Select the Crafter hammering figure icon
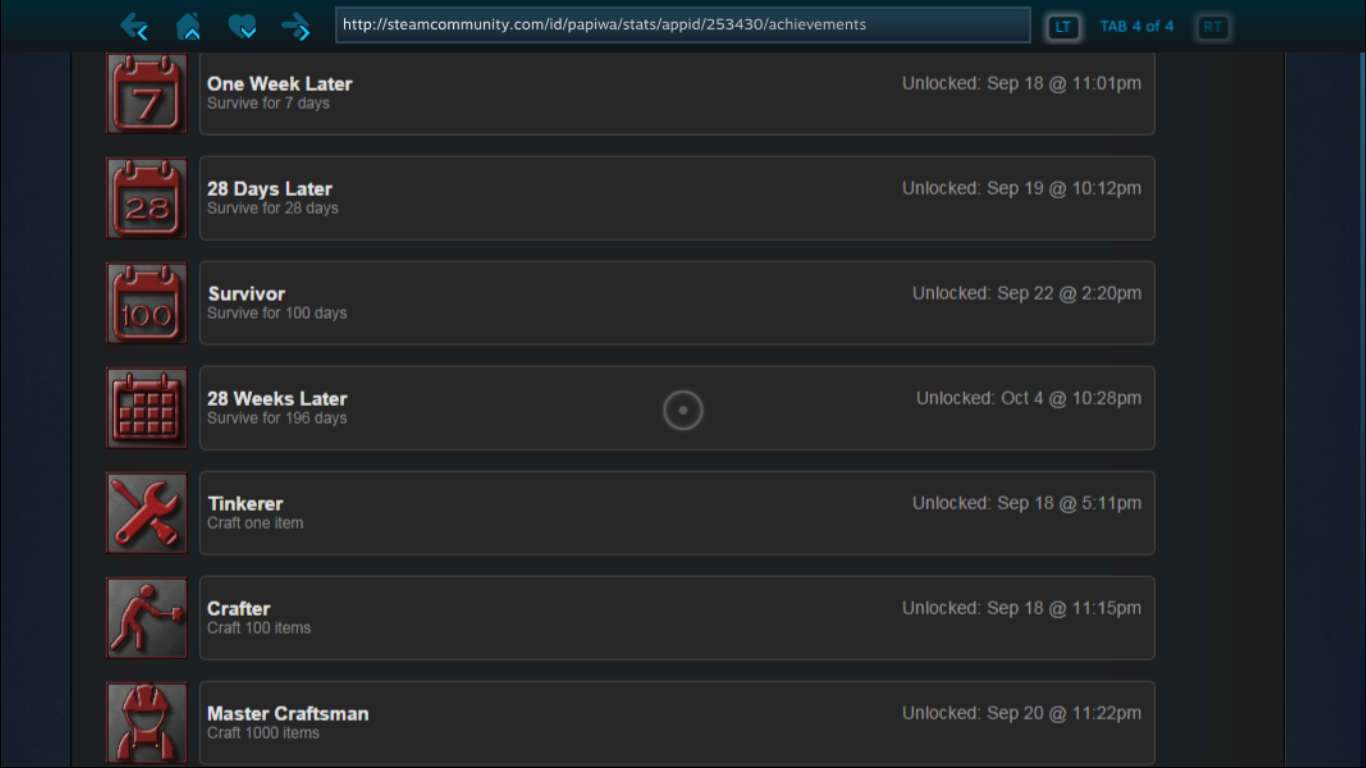The height and width of the screenshot is (768, 1366). coord(147,618)
